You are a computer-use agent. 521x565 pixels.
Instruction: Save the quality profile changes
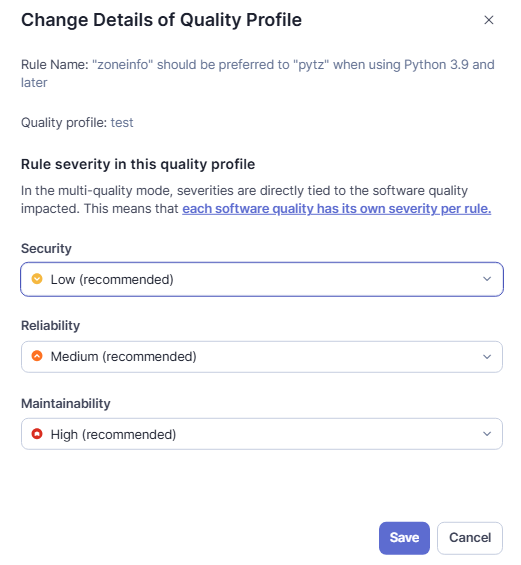point(404,538)
